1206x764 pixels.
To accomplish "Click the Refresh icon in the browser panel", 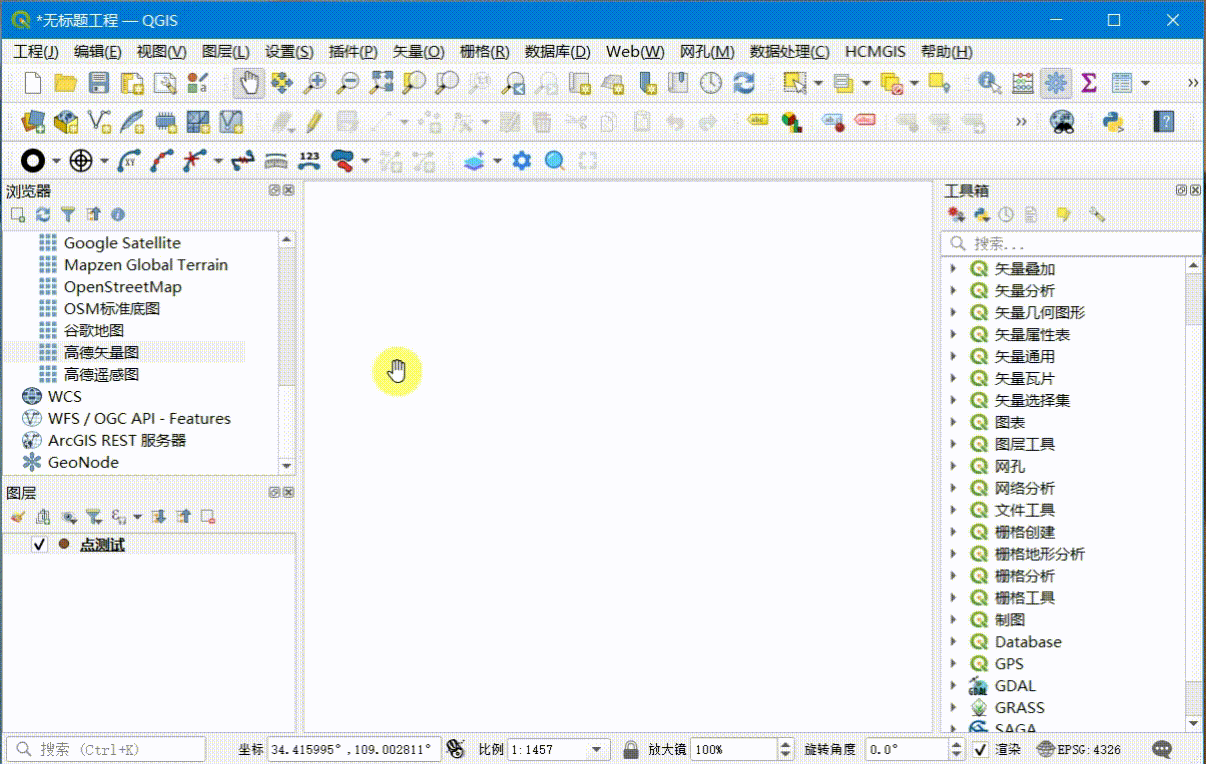I will [43, 214].
